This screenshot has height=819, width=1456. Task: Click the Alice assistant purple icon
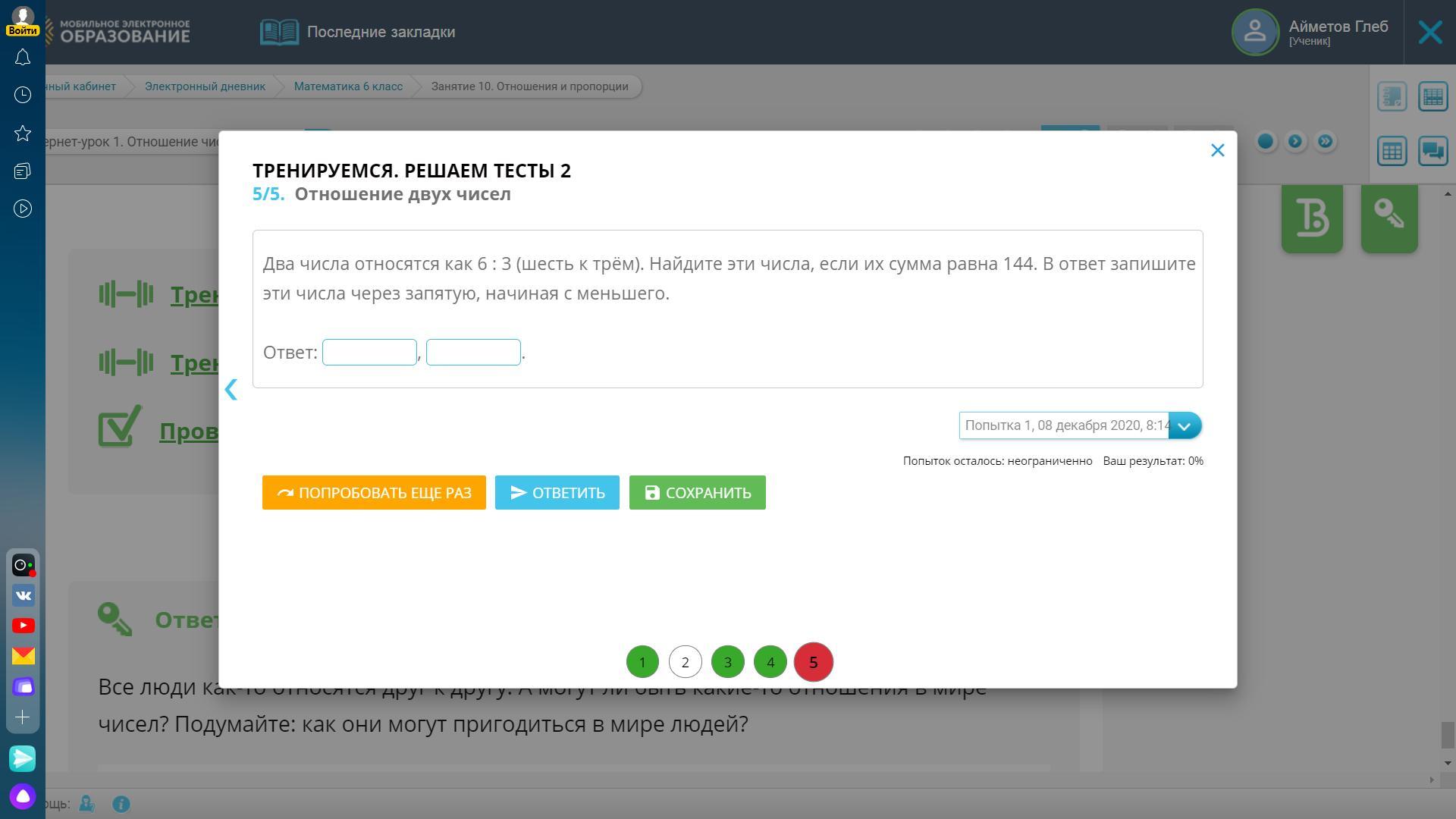click(23, 796)
